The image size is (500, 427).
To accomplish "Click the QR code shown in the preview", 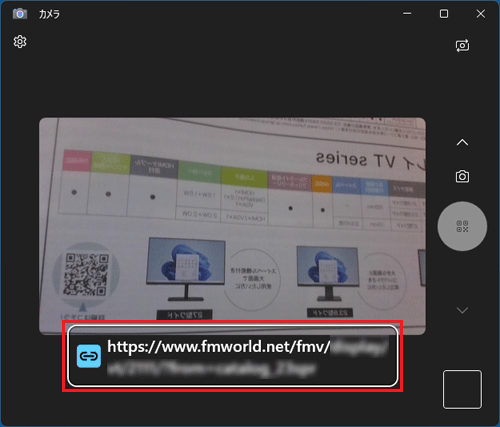I will (87, 275).
